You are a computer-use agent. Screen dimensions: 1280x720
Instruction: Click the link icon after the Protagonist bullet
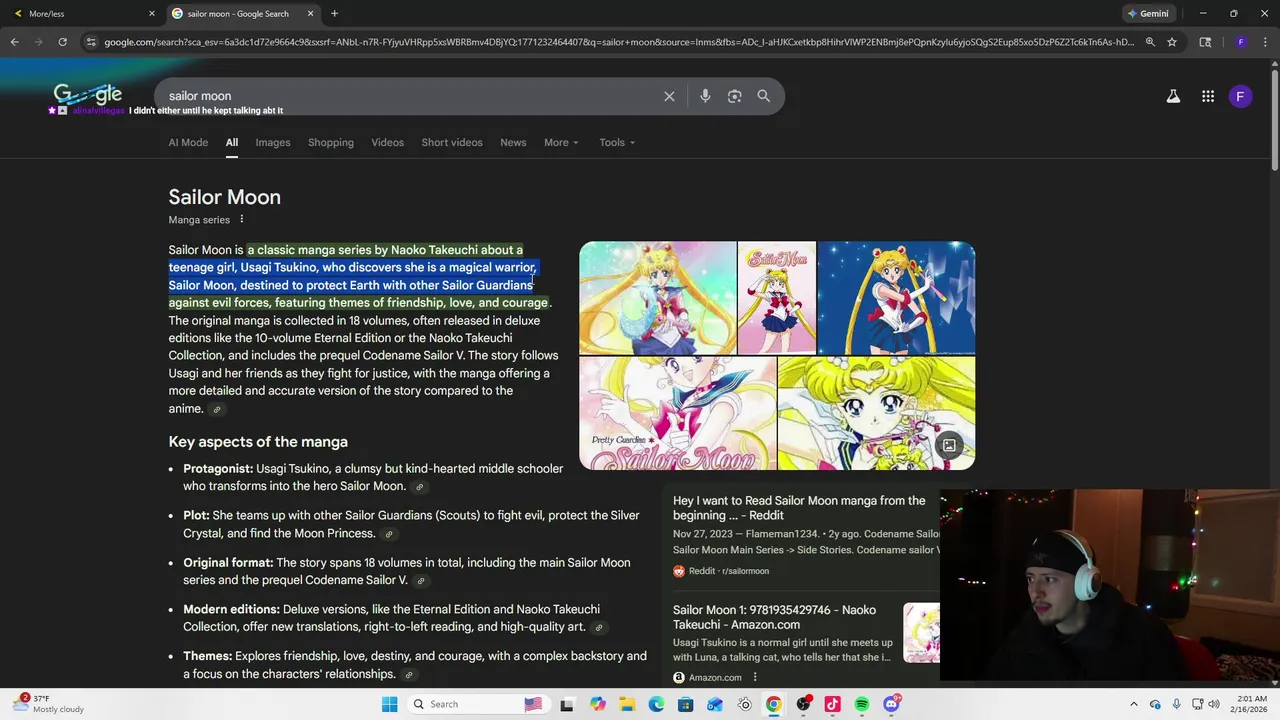pyautogui.click(x=419, y=487)
